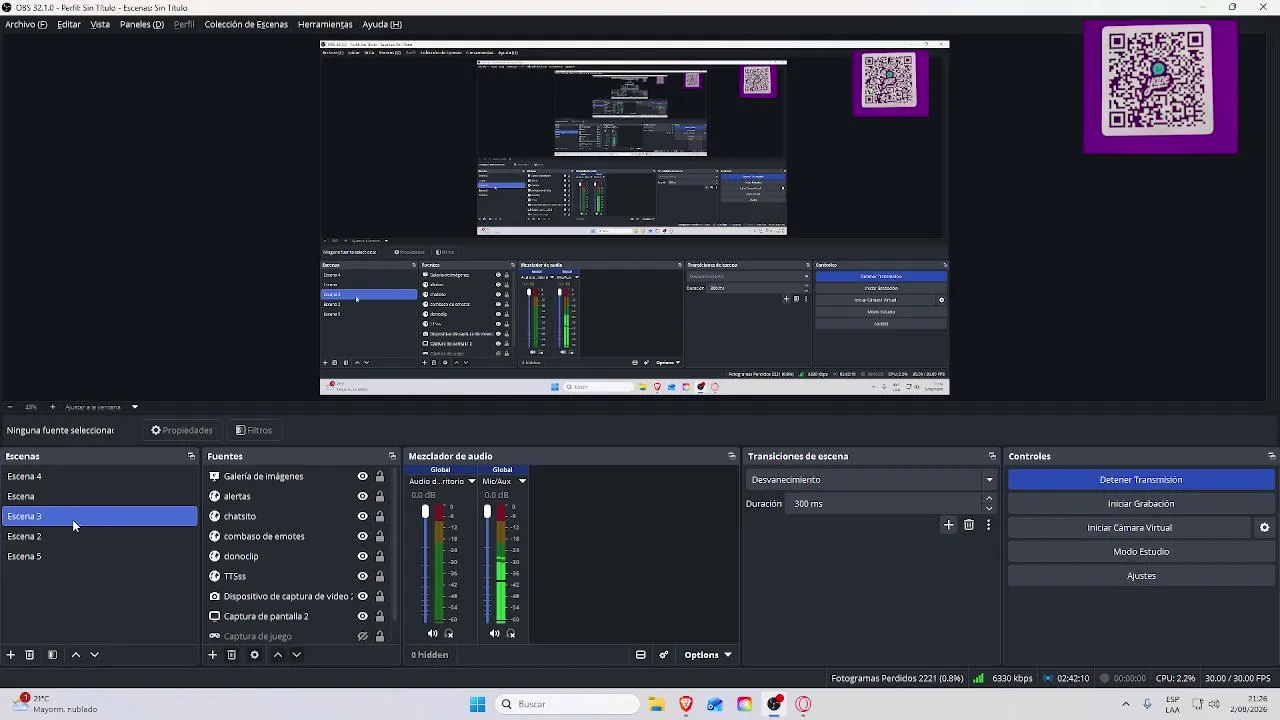
Task: Open the Filtros button below the preview
Action: pyautogui.click(x=254, y=430)
